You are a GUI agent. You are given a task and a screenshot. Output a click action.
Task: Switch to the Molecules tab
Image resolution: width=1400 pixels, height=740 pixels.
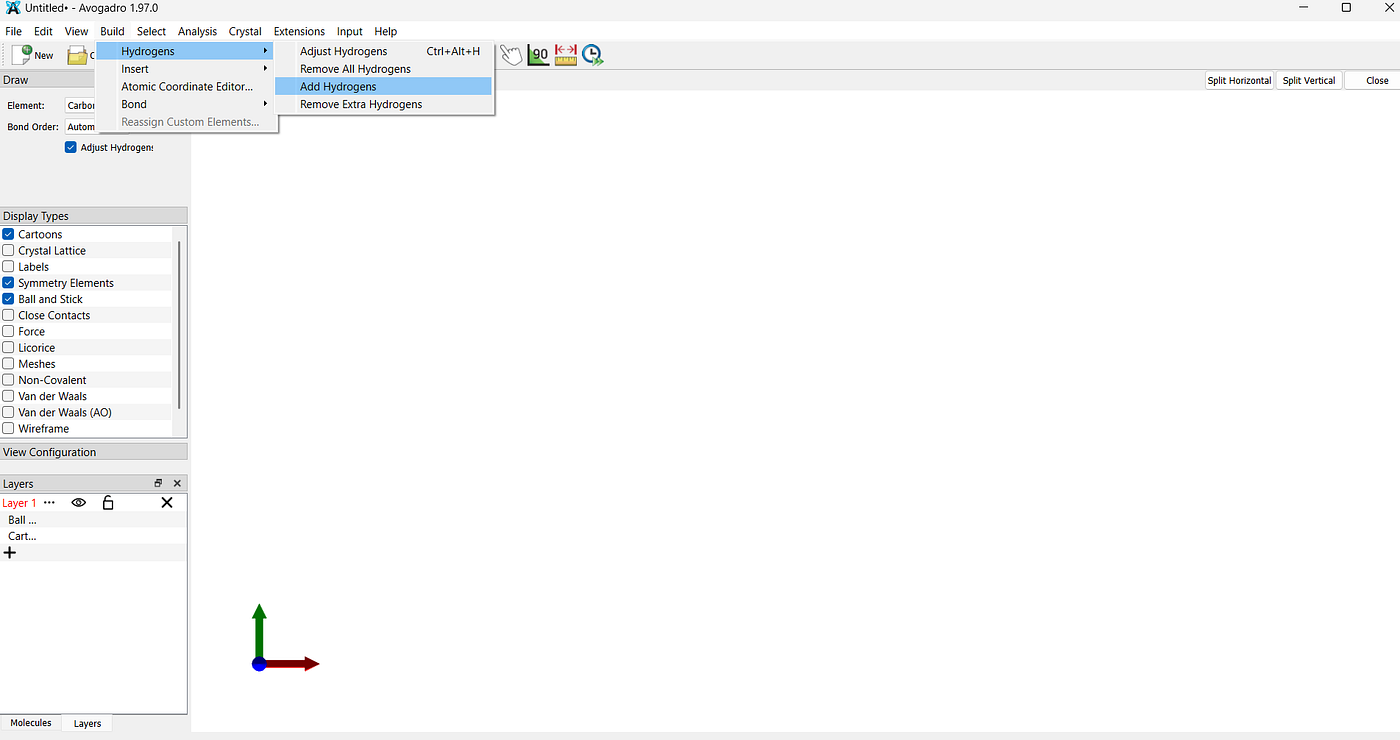31,723
